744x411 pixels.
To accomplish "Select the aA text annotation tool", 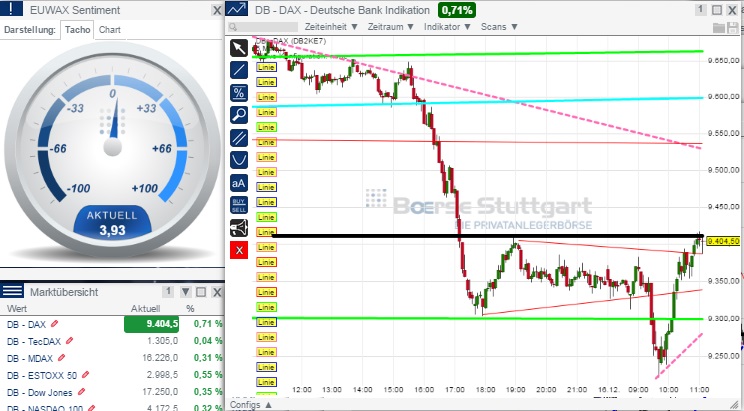I will (x=239, y=183).
